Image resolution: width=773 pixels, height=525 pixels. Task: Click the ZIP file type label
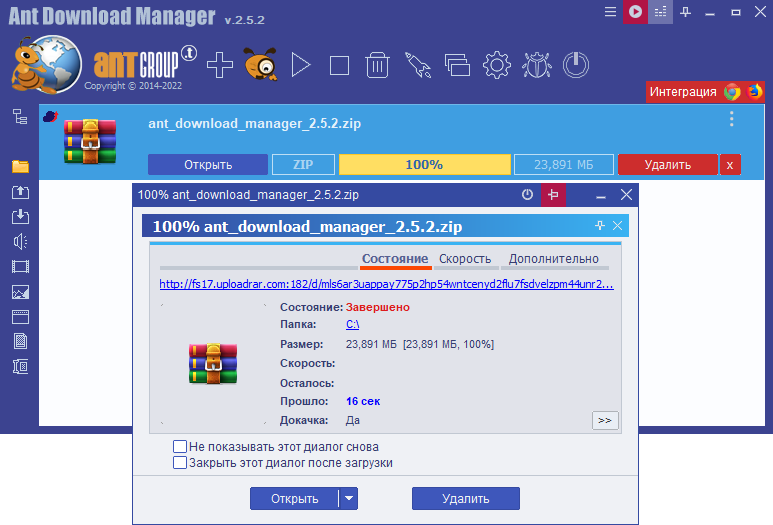pyautogui.click(x=303, y=165)
